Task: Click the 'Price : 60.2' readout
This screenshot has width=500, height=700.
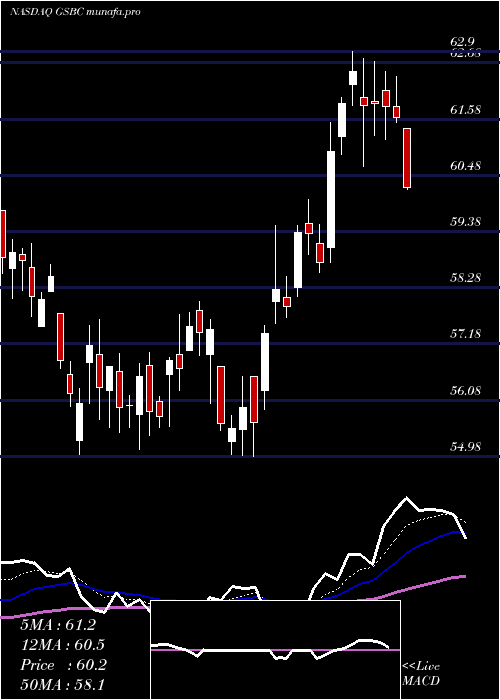Action: [64, 665]
